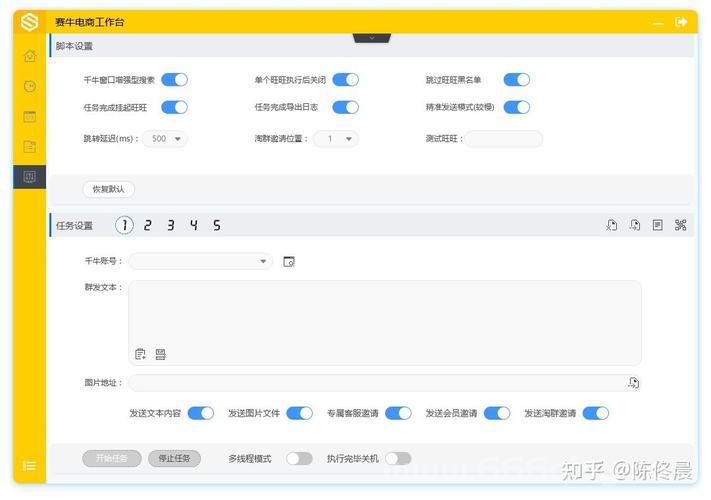Click the 赛牛 logo icon at top-left
This screenshot has height=500, width=711.
pos(29,22)
